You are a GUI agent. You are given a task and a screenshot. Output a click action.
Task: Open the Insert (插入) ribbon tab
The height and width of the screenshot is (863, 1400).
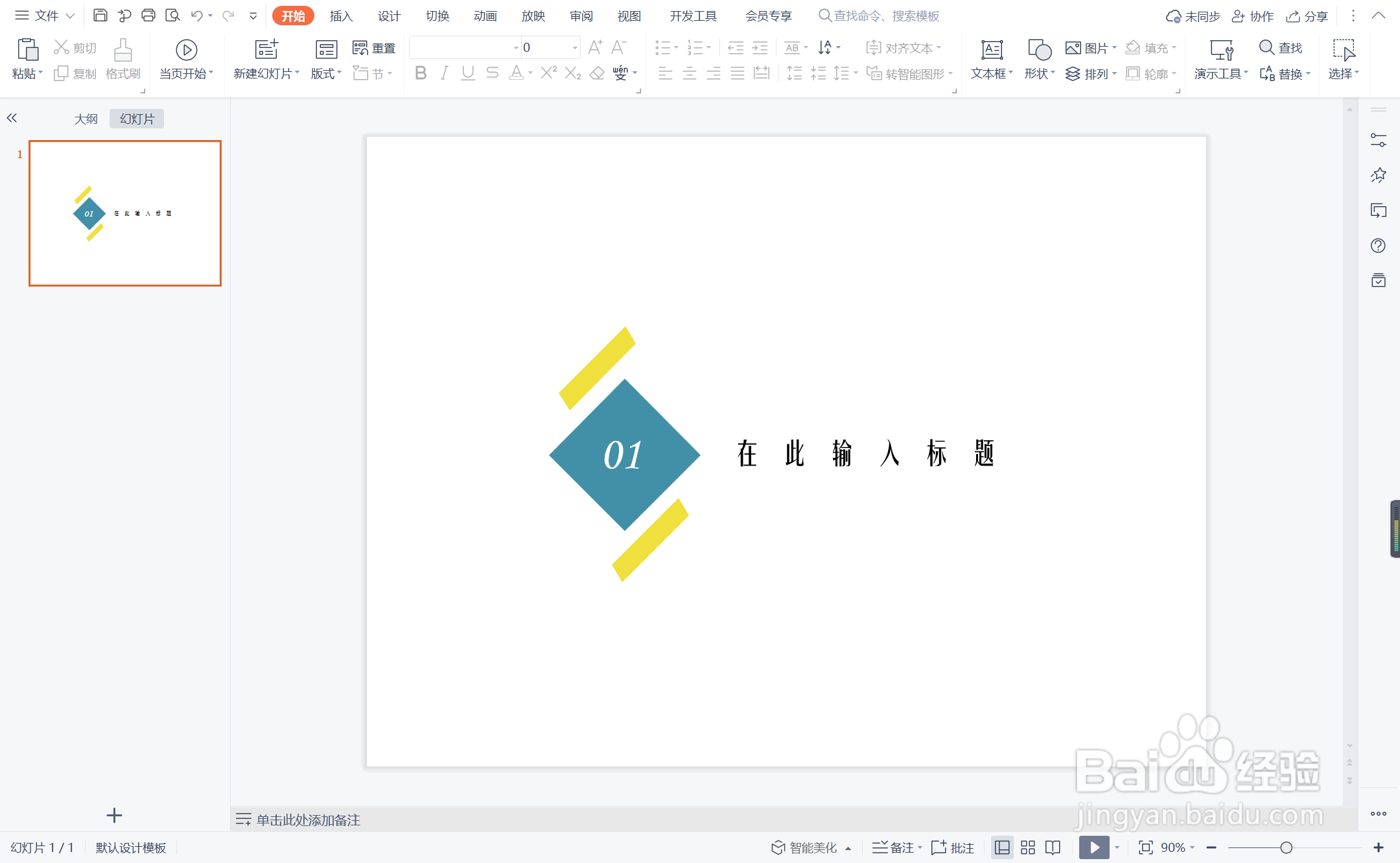[341, 16]
